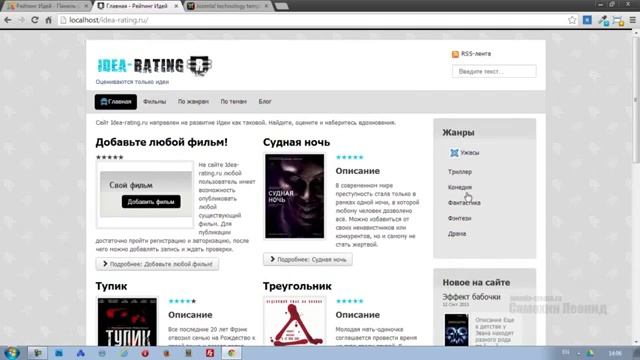Open the red Z taskbar icon
Image resolution: width=640 pixels, height=360 pixels.
(210, 353)
